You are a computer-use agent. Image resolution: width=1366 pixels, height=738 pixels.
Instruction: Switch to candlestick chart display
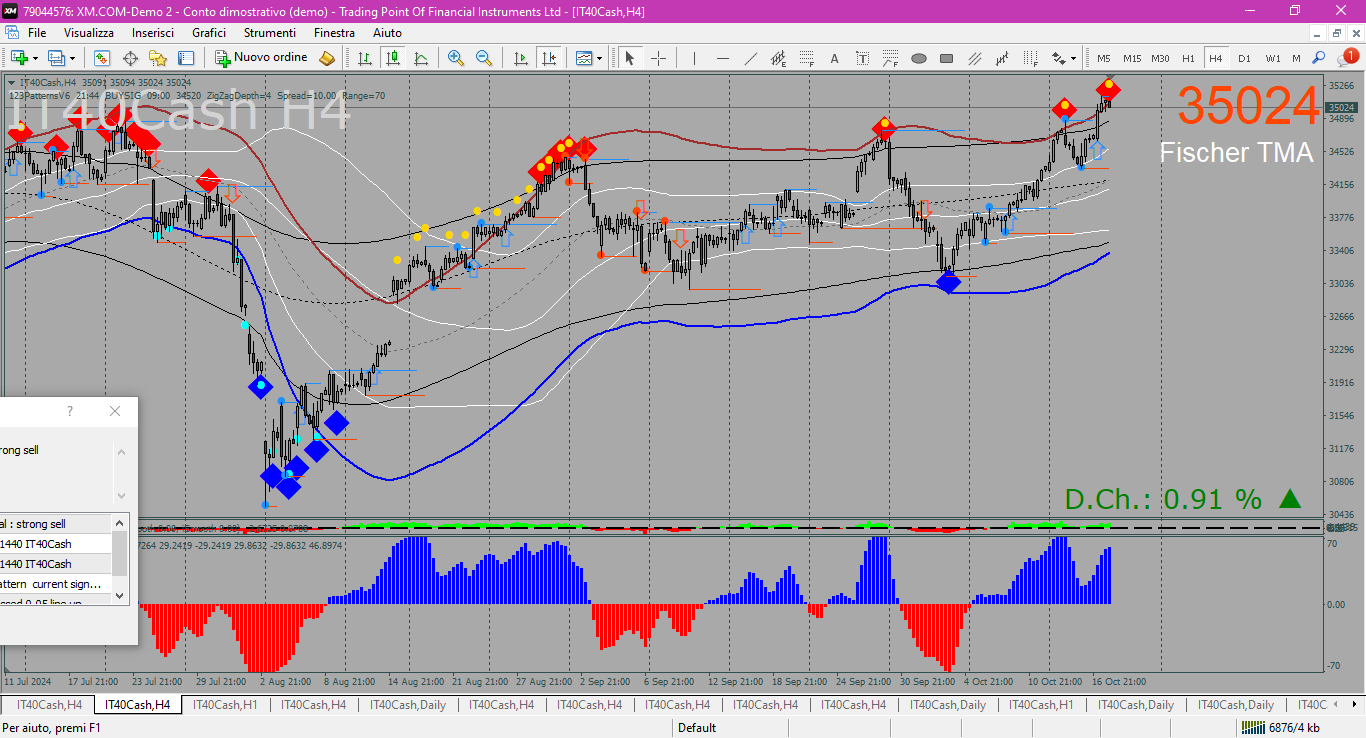click(x=393, y=58)
